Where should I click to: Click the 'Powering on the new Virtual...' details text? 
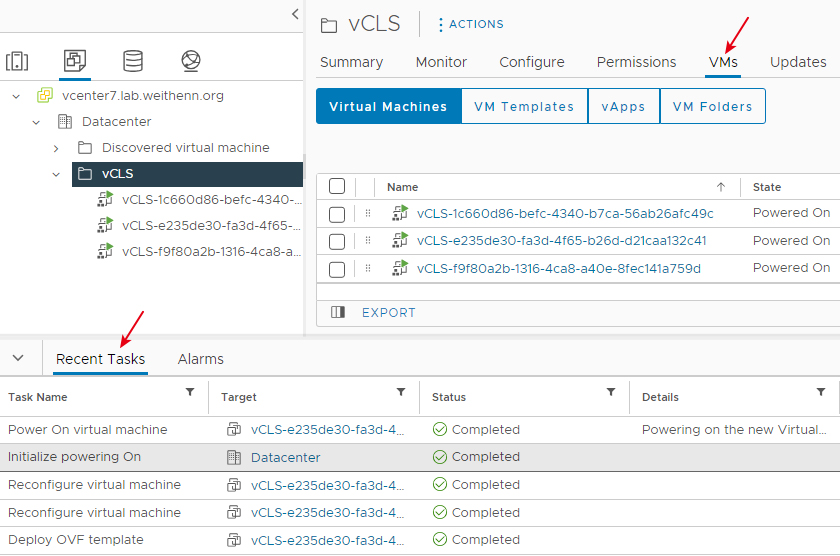click(734, 430)
